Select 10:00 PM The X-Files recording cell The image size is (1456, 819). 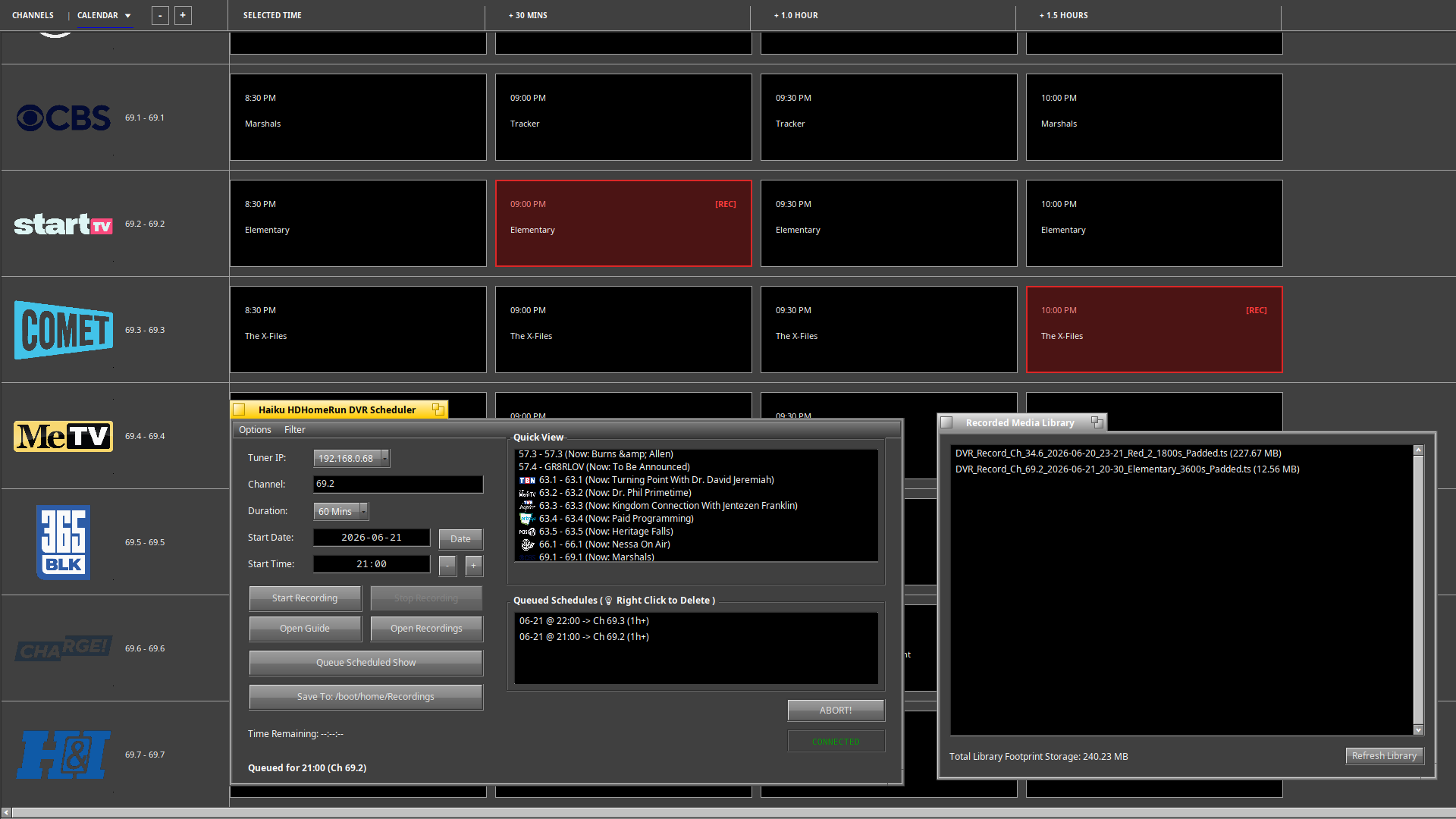tap(1154, 329)
